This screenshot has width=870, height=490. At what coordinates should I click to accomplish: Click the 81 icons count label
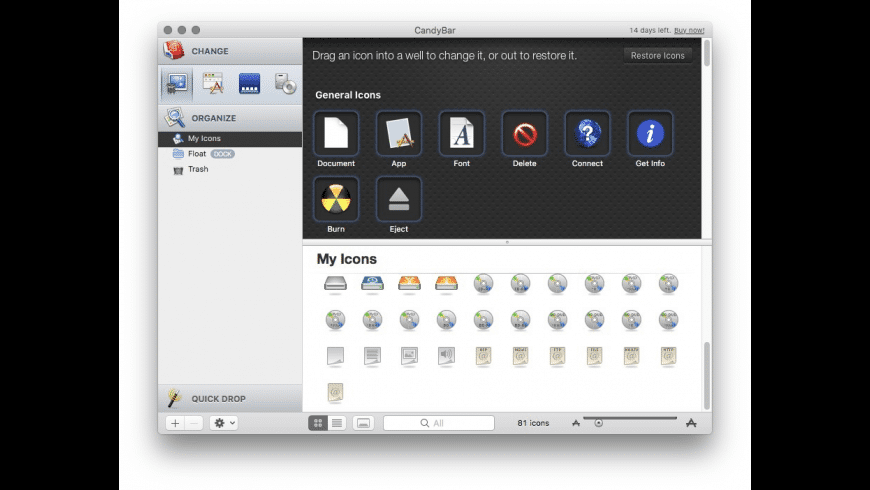click(x=533, y=423)
